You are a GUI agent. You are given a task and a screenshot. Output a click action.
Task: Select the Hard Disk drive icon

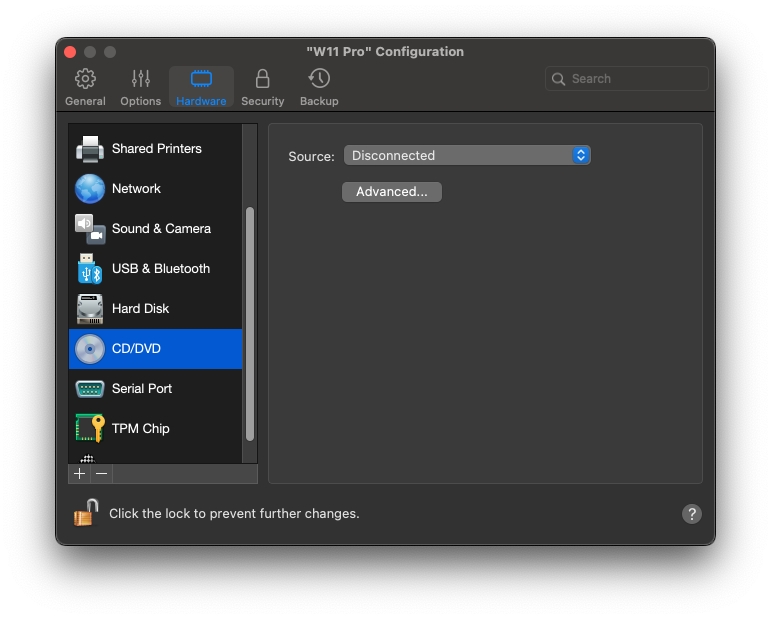tap(90, 309)
